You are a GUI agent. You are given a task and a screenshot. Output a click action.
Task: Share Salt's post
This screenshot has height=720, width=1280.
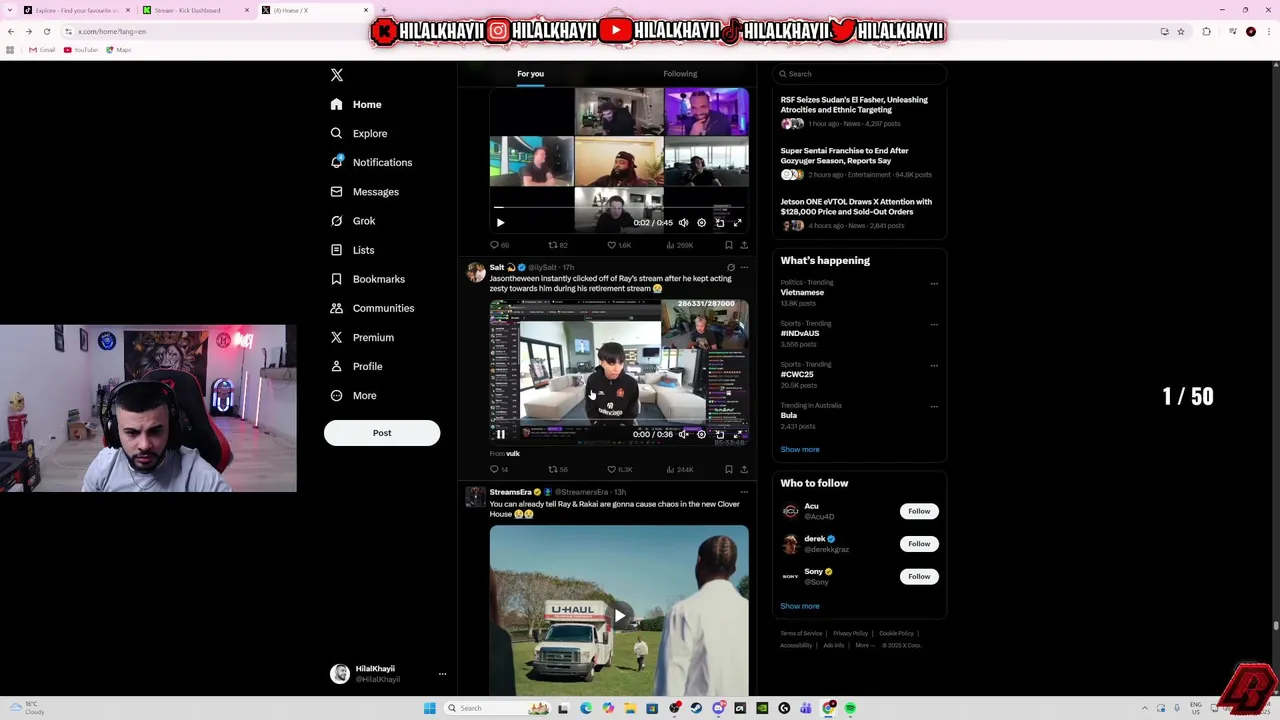click(x=744, y=469)
